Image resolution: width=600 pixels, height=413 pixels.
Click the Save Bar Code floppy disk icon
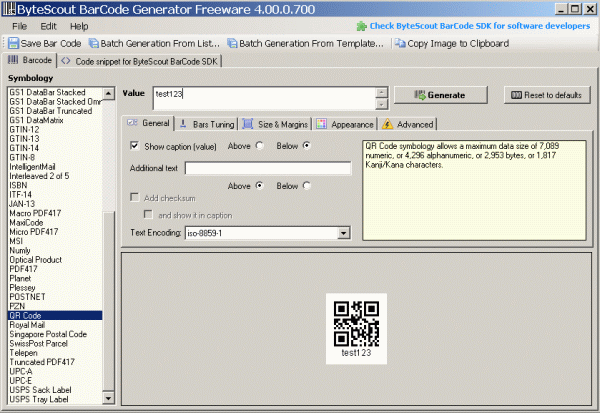(x=13, y=43)
